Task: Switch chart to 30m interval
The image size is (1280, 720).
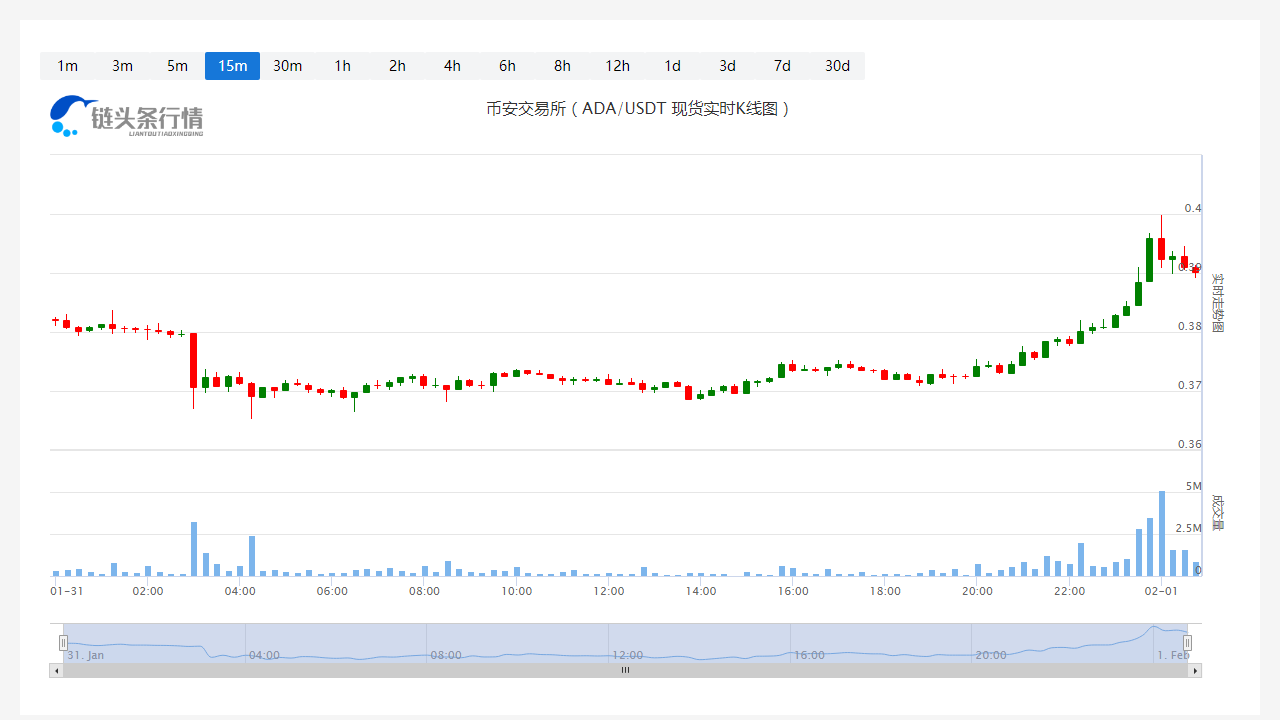Action: point(287,66)
